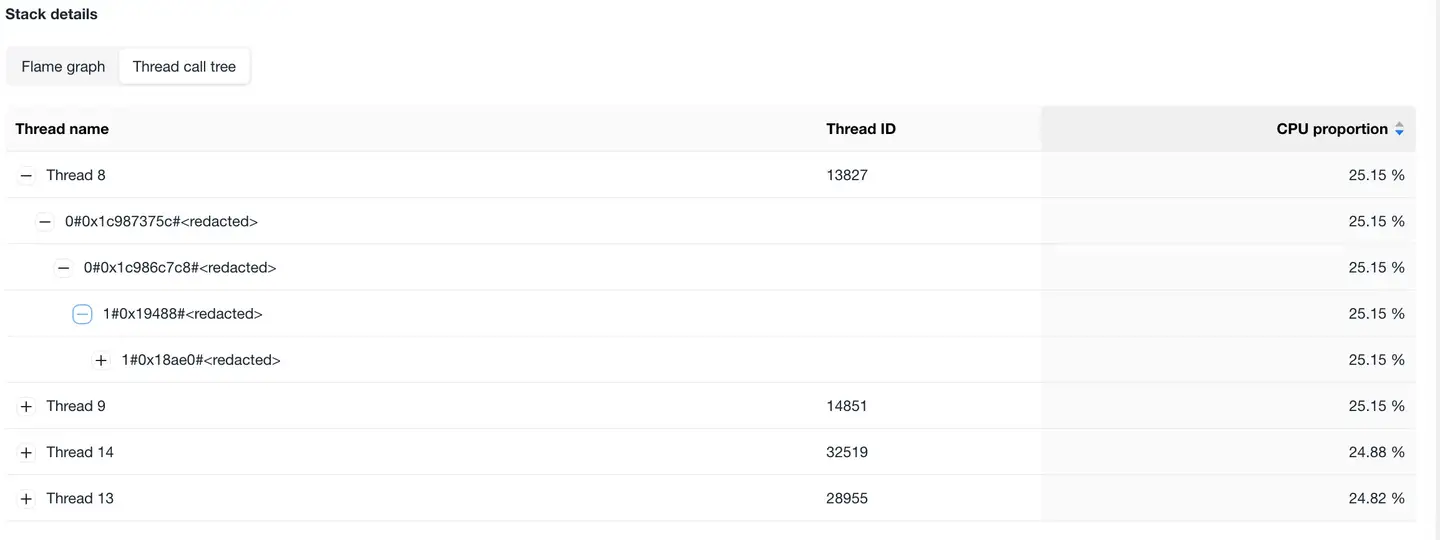Select the Thread call tree tab
Viewport: 1440px width, 540px height.
click(x=184, y=67)
